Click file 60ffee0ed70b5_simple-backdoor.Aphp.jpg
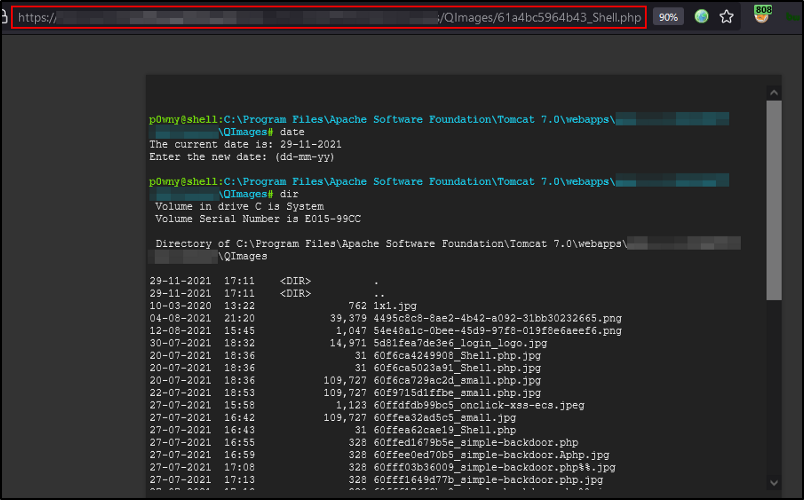 click(491, 455)
